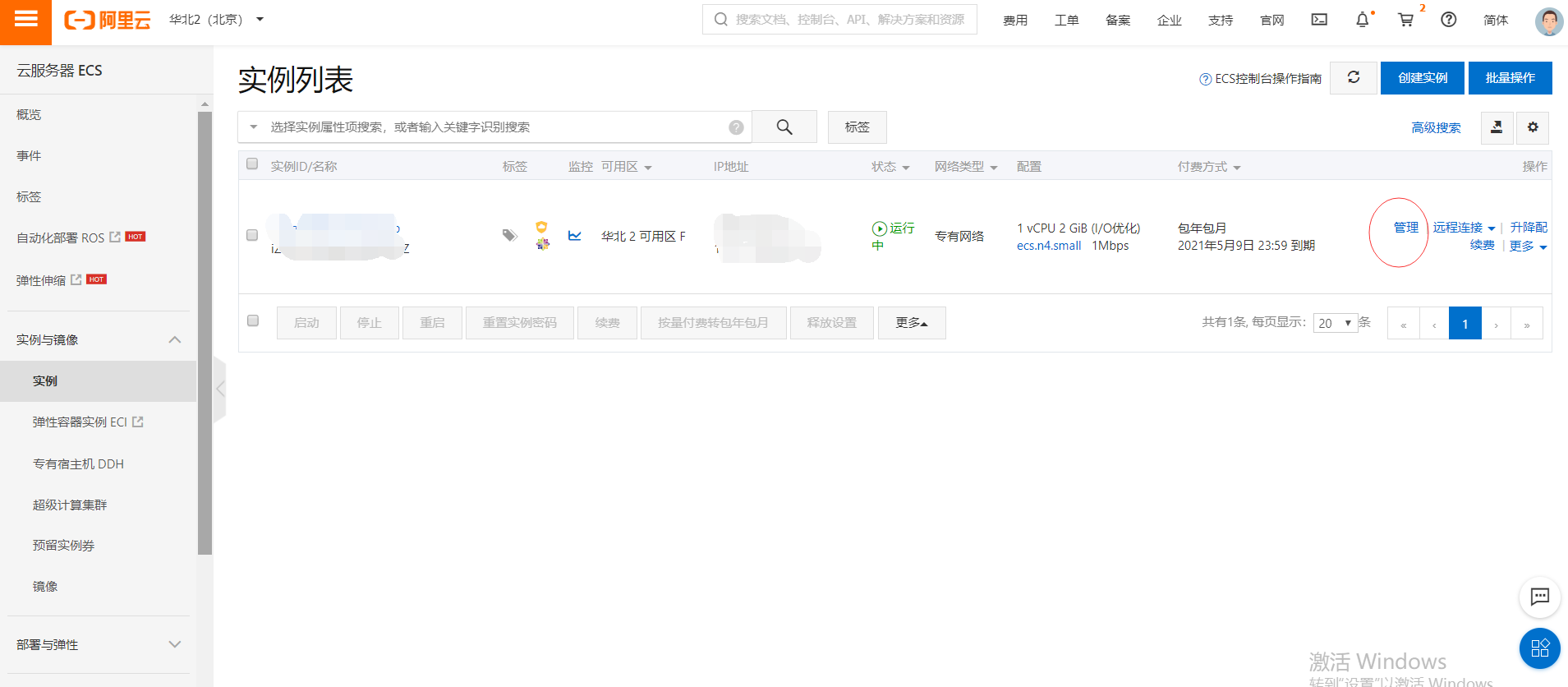
Task: Open the ECS控制台操作指南 link
Action: 1261,79
